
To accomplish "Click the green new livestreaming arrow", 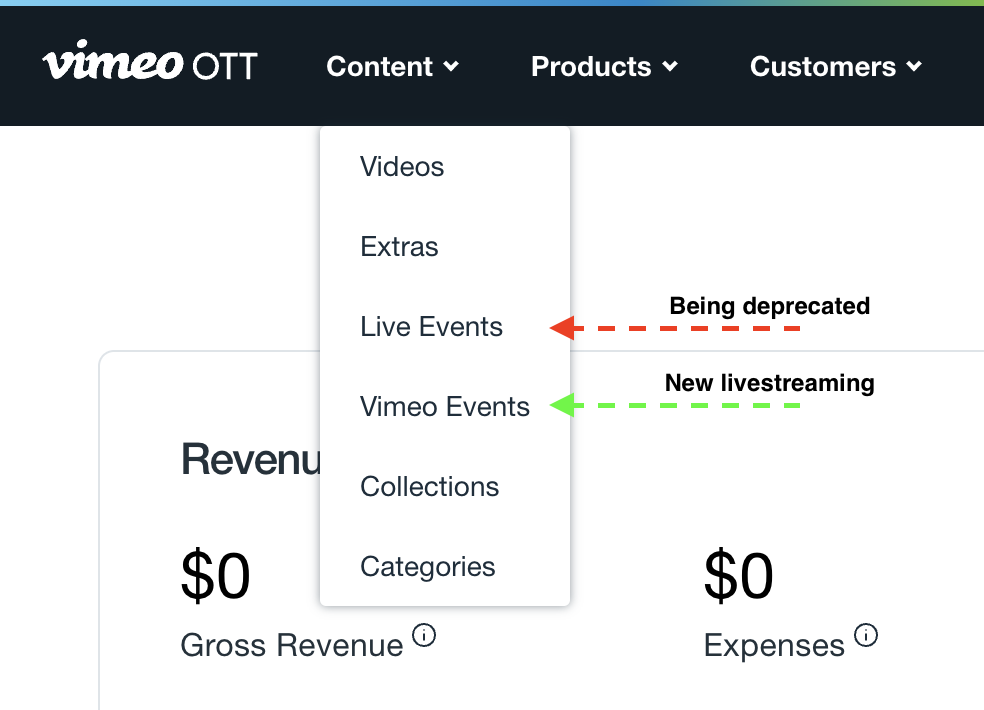I will (x=675, y=405).
